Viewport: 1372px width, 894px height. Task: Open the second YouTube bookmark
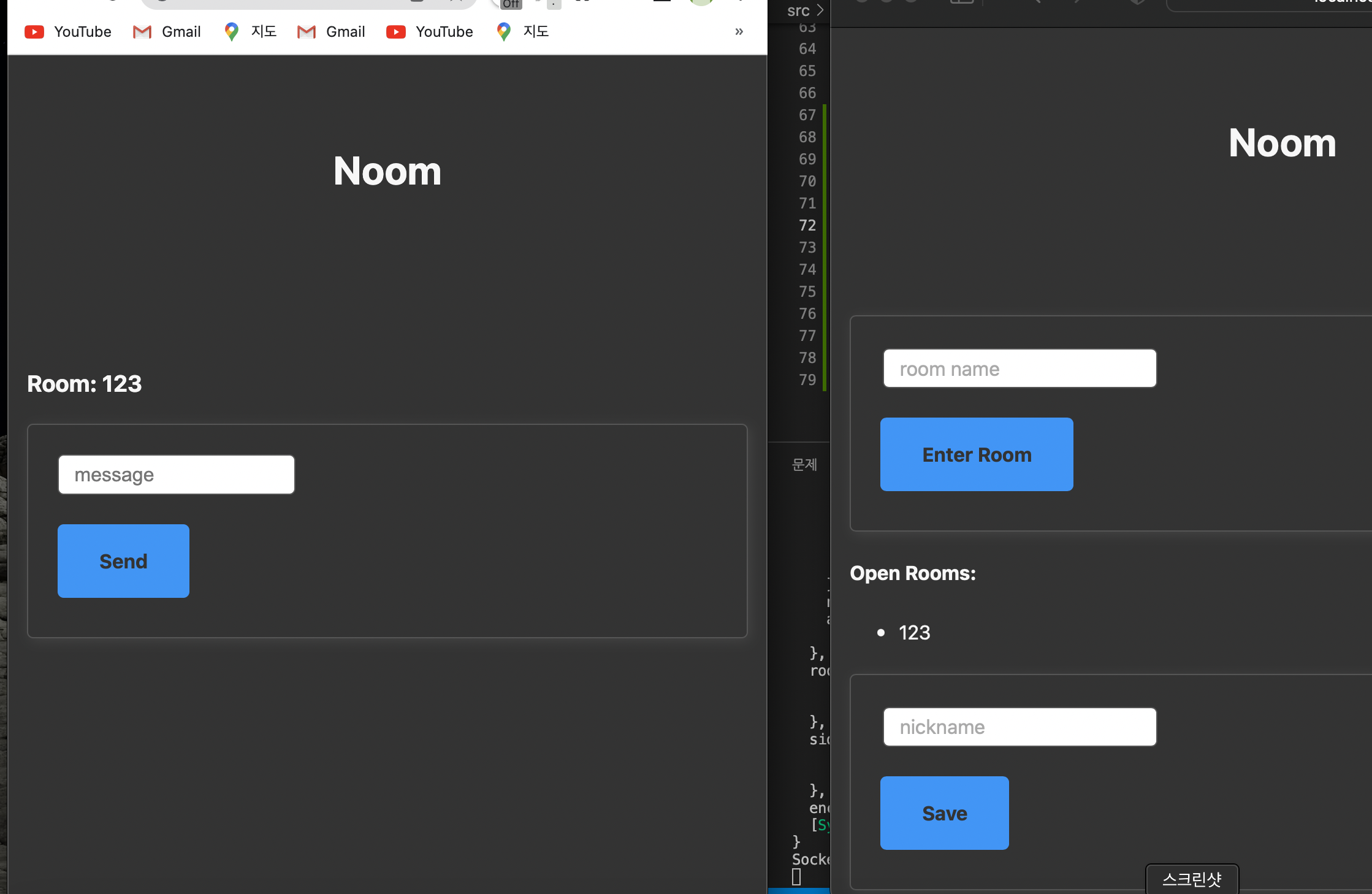(x=430, y=32)
